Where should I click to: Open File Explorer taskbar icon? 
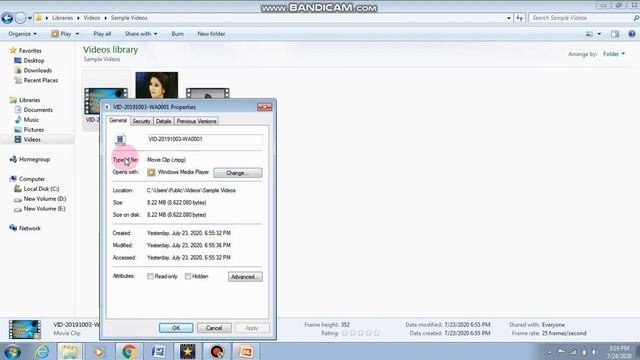point(70,351)
